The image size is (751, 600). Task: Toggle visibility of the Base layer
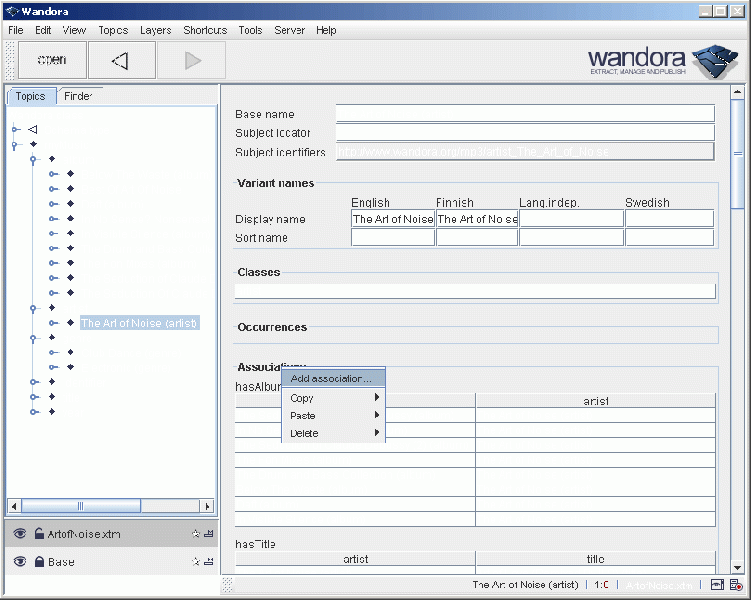(20, 562)
